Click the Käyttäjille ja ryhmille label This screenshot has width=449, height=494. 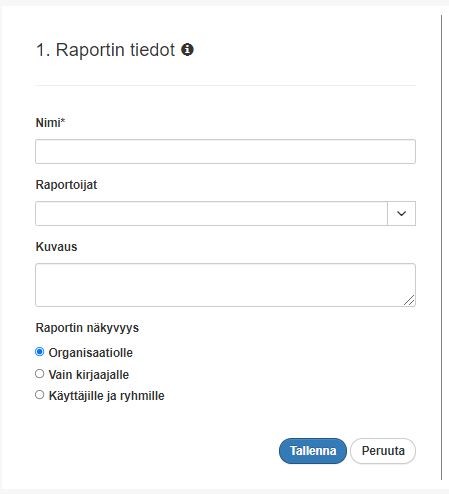click(107, 396)
